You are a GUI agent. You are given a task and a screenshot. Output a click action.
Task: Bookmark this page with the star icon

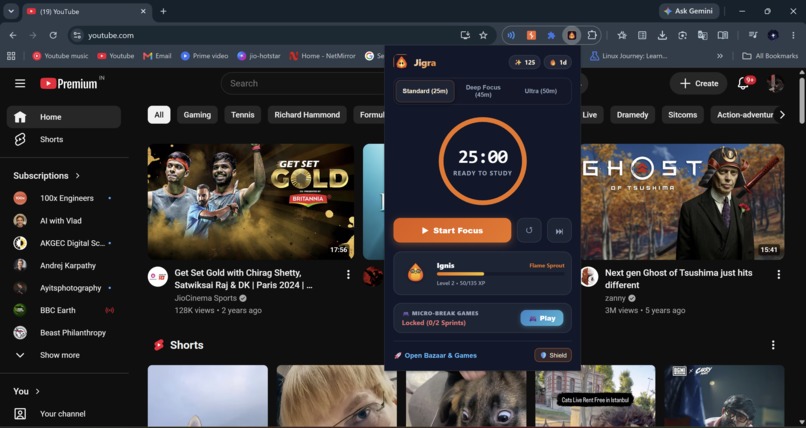483,35
